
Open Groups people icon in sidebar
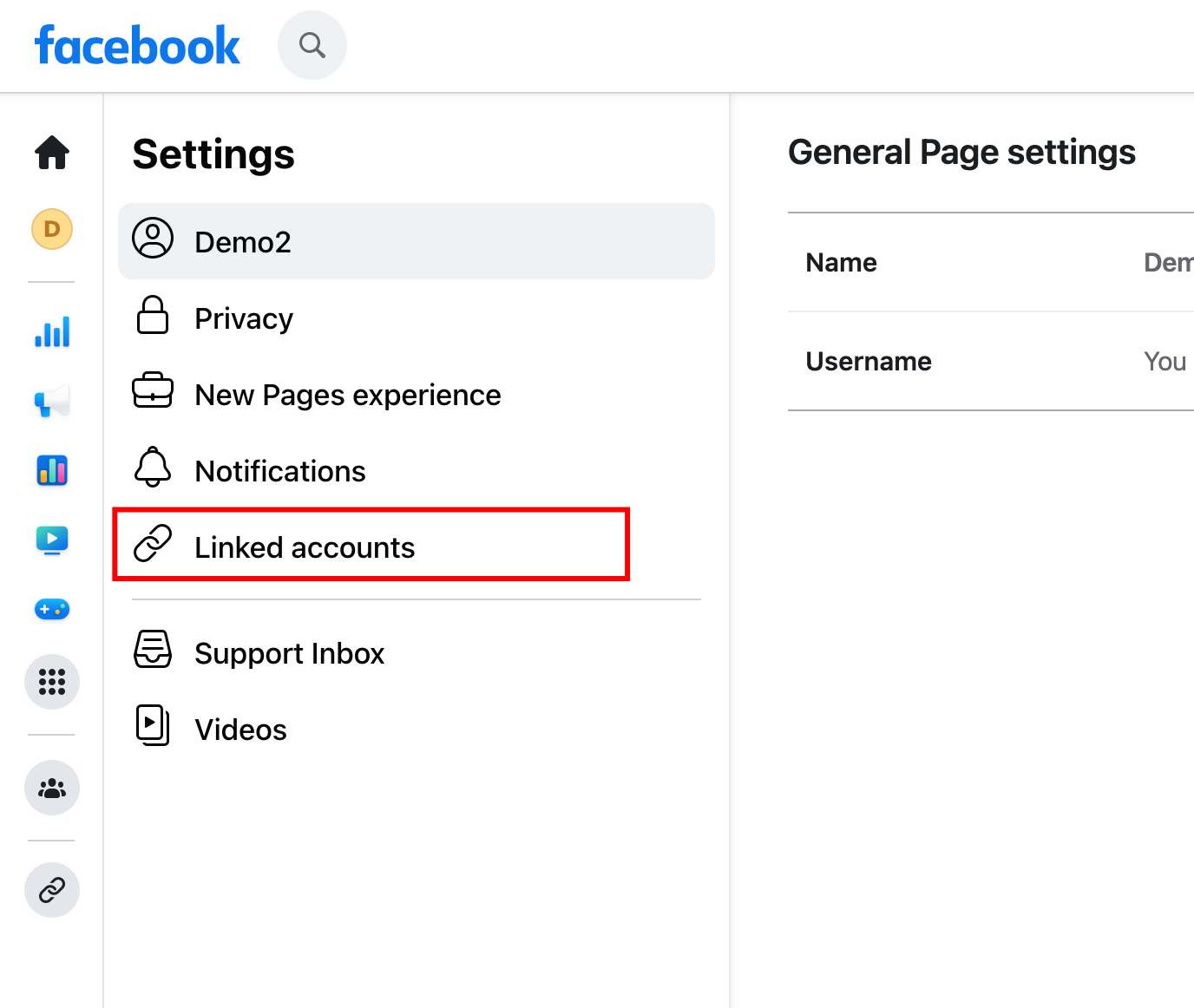(x=52, y=788)
